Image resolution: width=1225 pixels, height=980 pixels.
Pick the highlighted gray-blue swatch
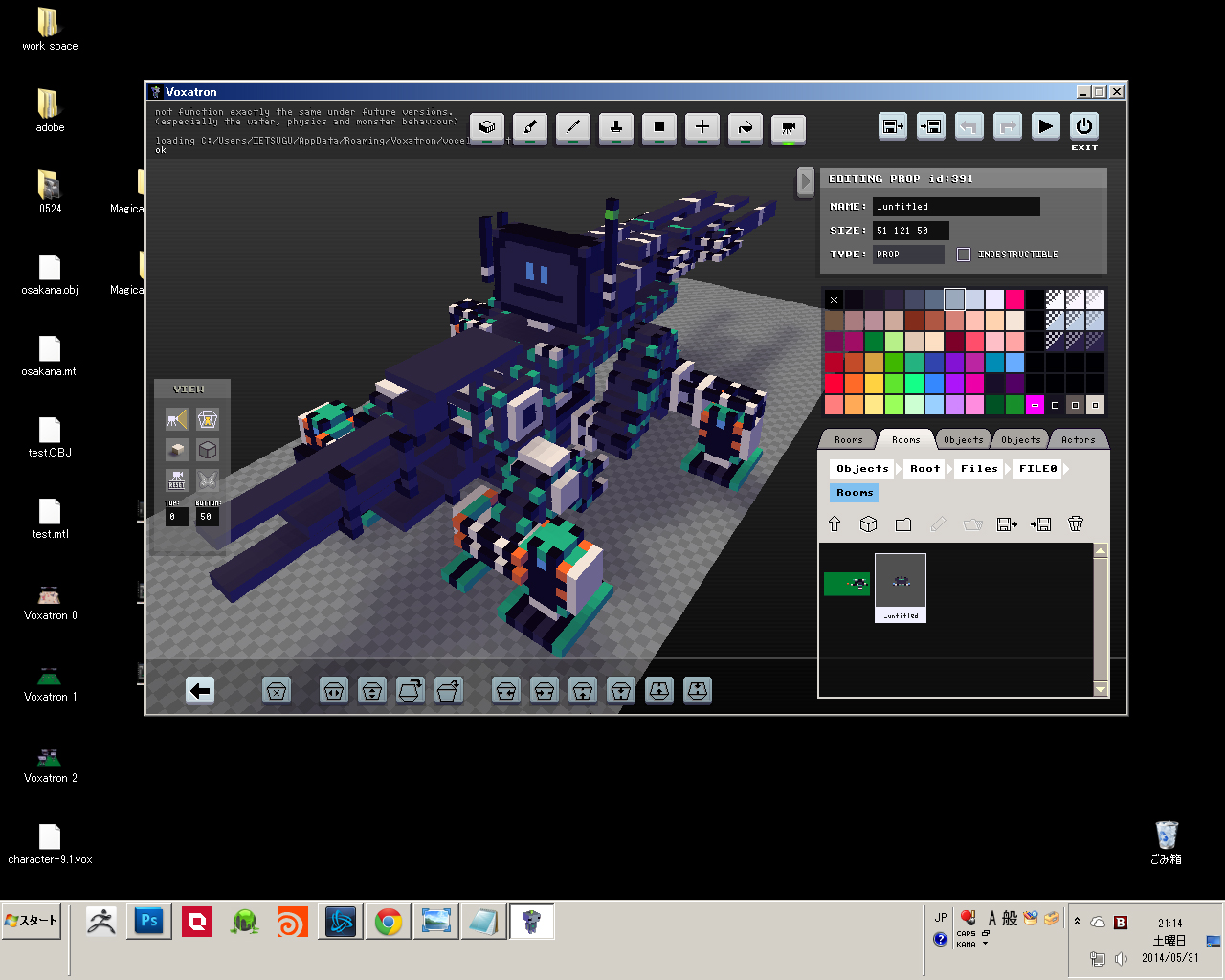(x=954, y=300)
